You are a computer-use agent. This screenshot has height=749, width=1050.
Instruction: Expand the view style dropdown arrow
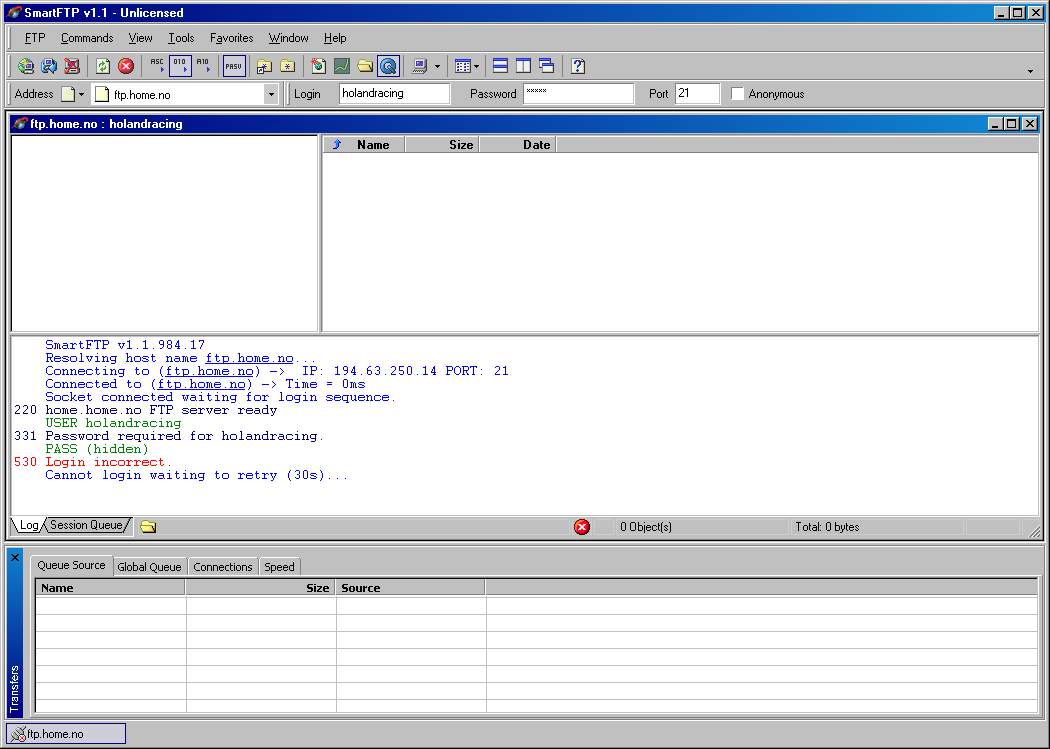pyautogui.click(x=476, y=67)
